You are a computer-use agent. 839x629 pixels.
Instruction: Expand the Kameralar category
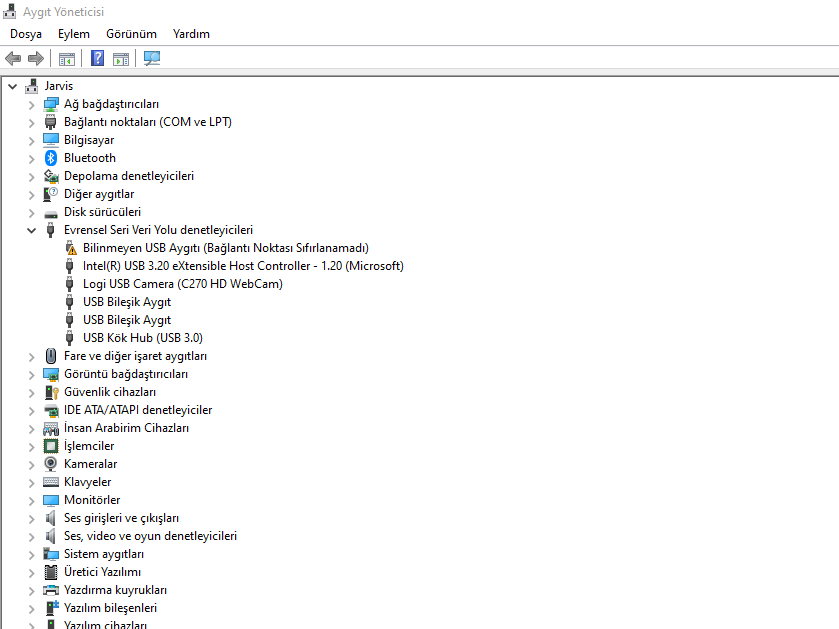pos(32,465)
